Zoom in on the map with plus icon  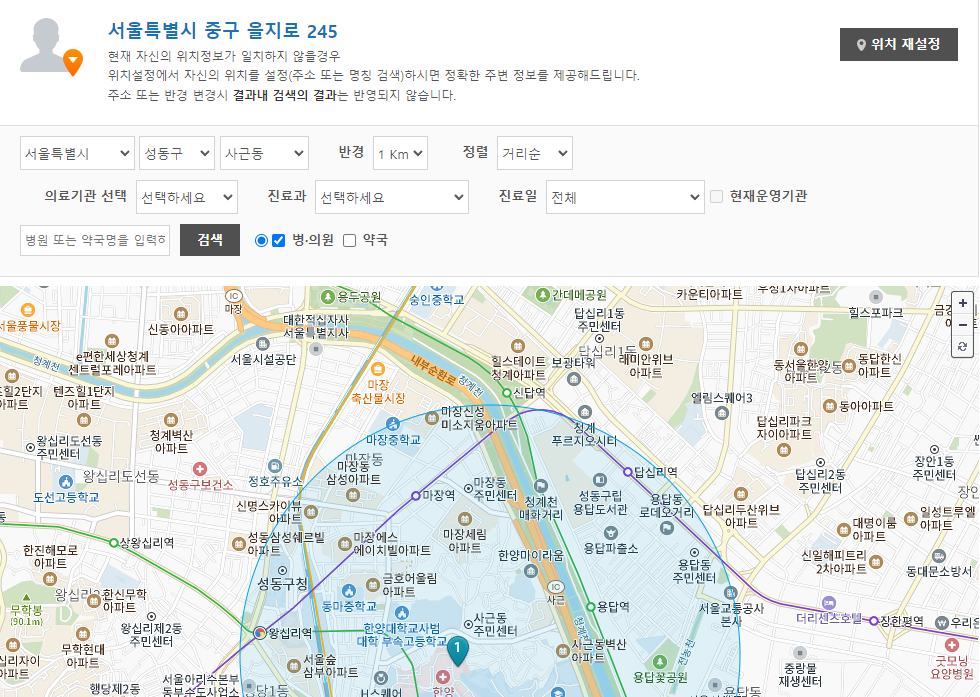(x=962, y=303)
